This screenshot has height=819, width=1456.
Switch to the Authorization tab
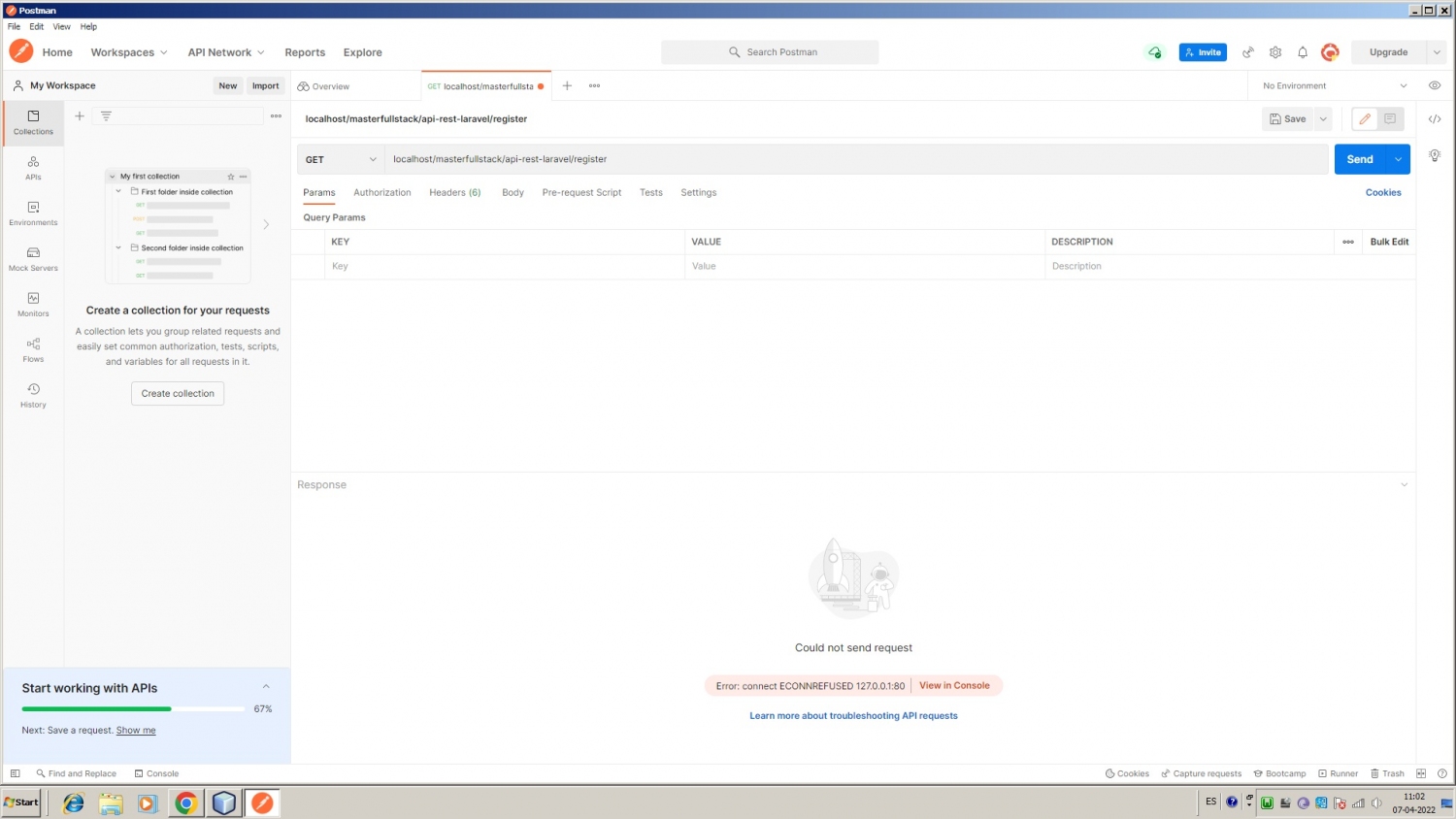point(381,192)
